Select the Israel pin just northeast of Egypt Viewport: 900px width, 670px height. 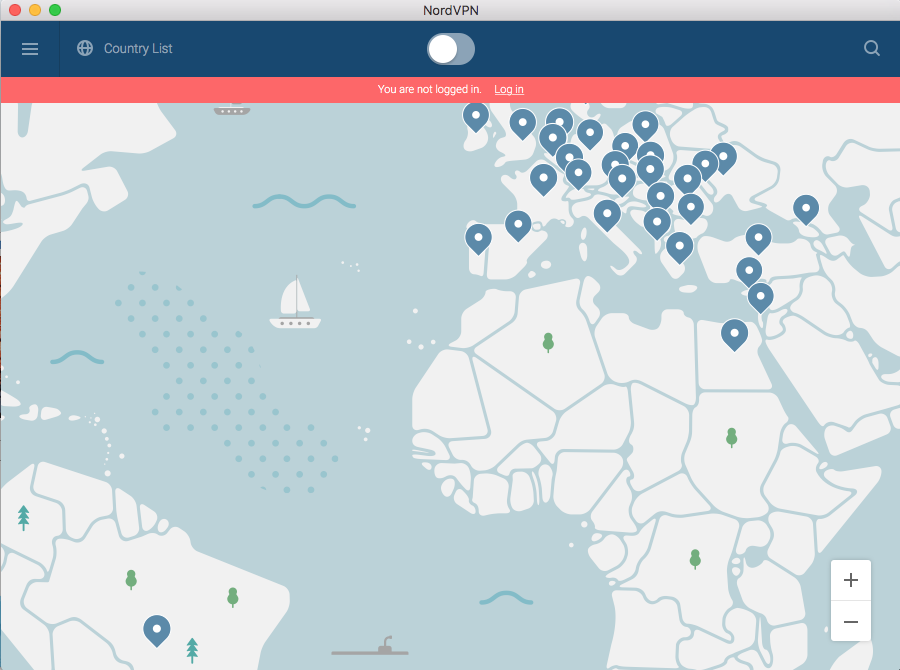[x=760, y=296]
